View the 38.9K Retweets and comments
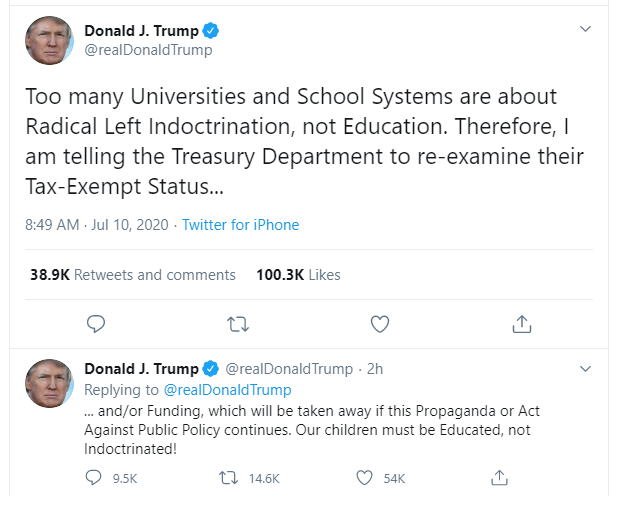This screenshot has width=617, height=506. tap(133, 274)
